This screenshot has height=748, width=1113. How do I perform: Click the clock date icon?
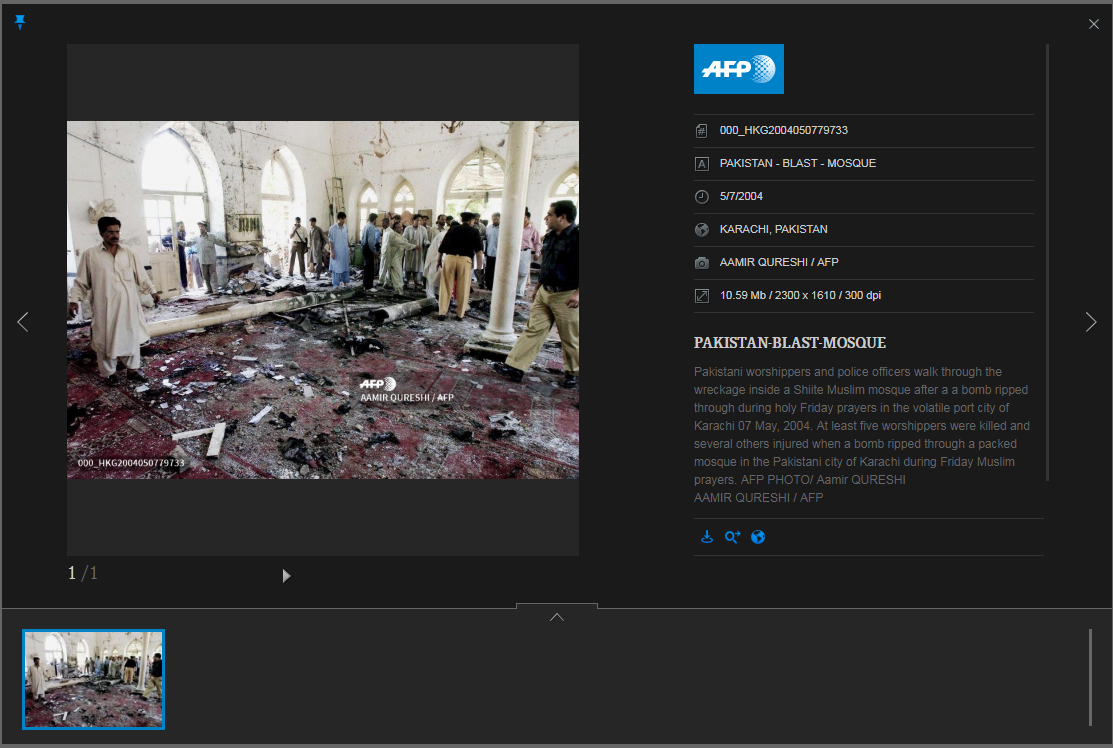(x=701, y=197)
